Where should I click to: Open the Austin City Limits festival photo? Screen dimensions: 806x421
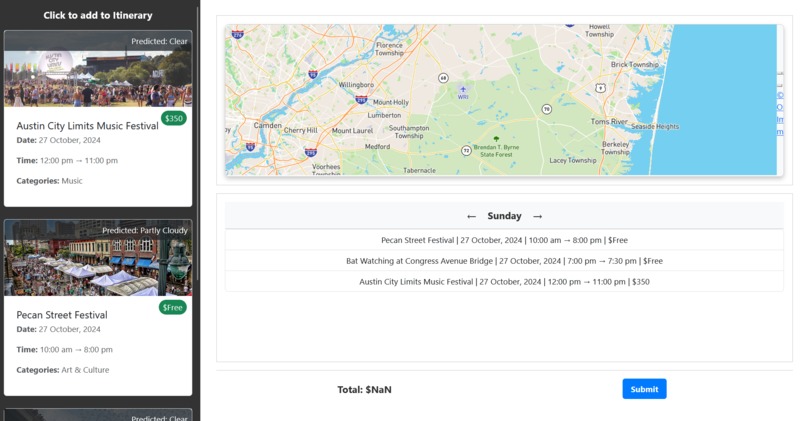click(98, 68)
